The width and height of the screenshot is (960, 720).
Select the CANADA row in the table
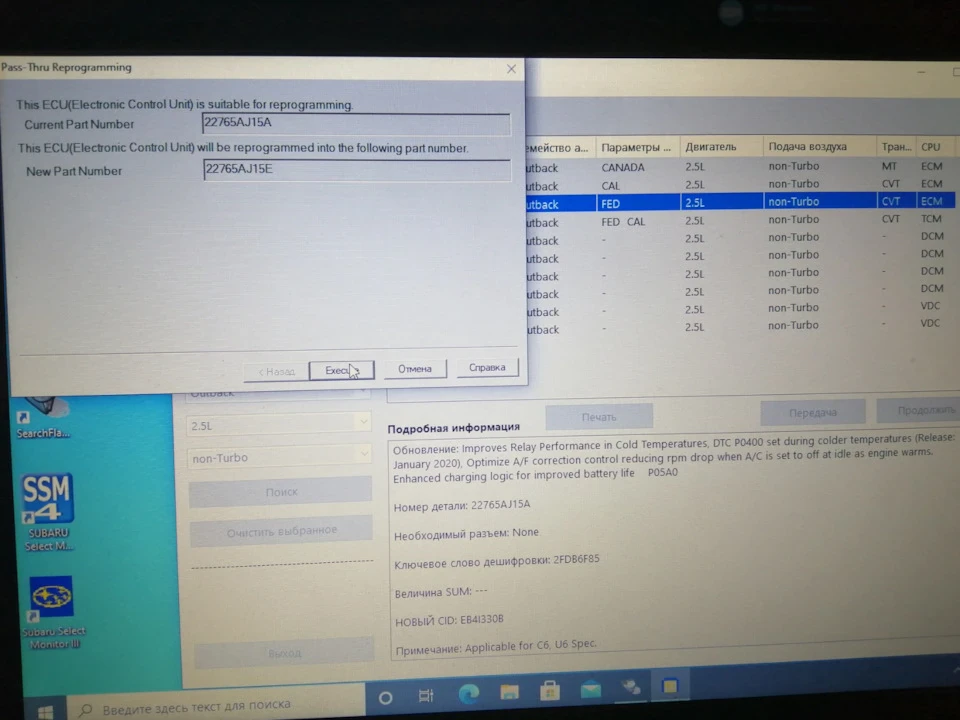point(742,167)
